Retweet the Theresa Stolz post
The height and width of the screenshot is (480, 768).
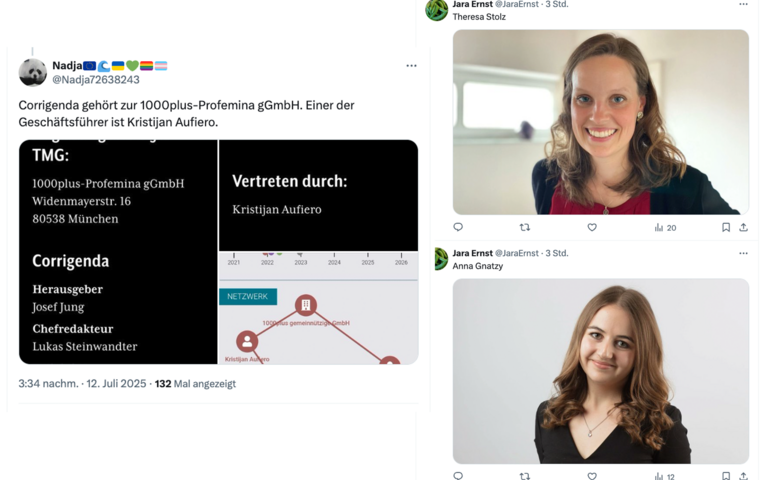click(x=525, y=227)
